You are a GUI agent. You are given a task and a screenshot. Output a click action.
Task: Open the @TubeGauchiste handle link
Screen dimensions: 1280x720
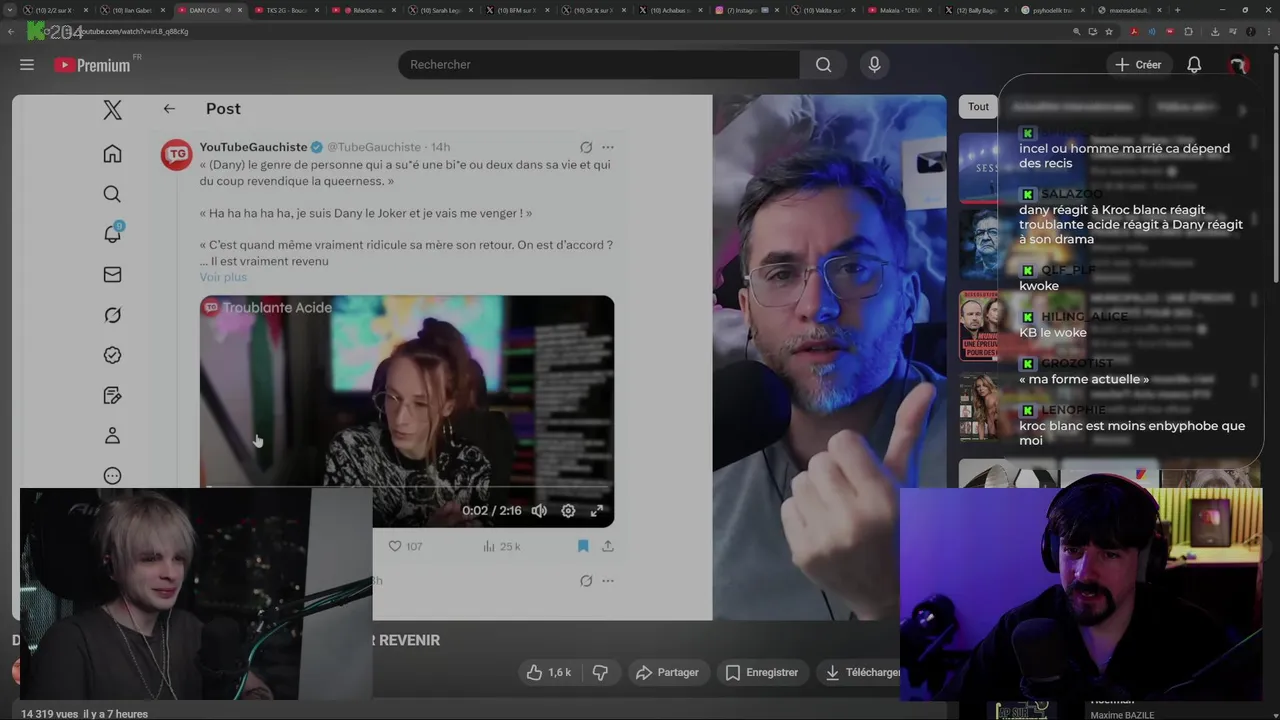pyautogui.click(x=374, y=147)
